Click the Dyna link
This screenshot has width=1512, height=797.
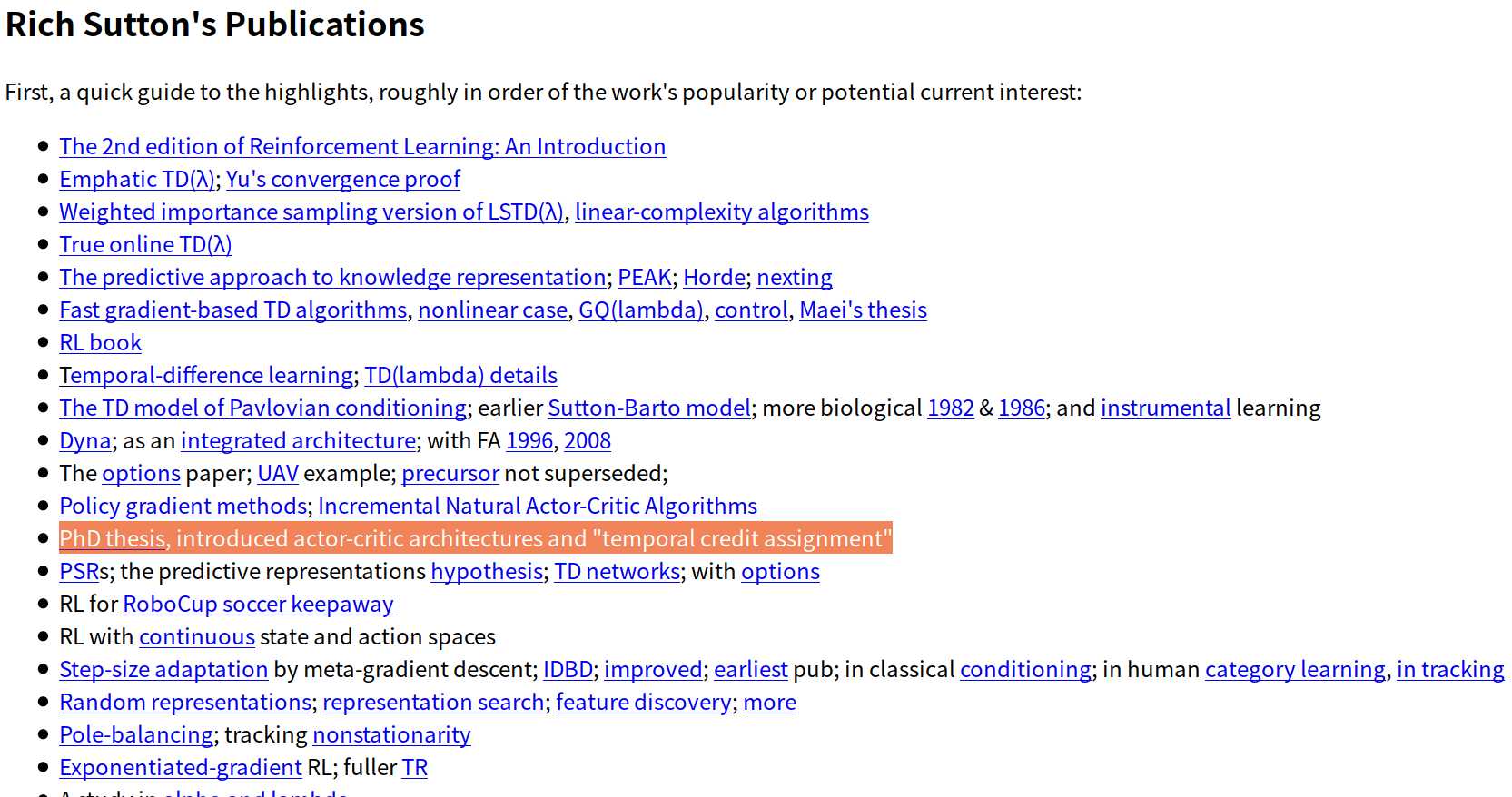84,441
